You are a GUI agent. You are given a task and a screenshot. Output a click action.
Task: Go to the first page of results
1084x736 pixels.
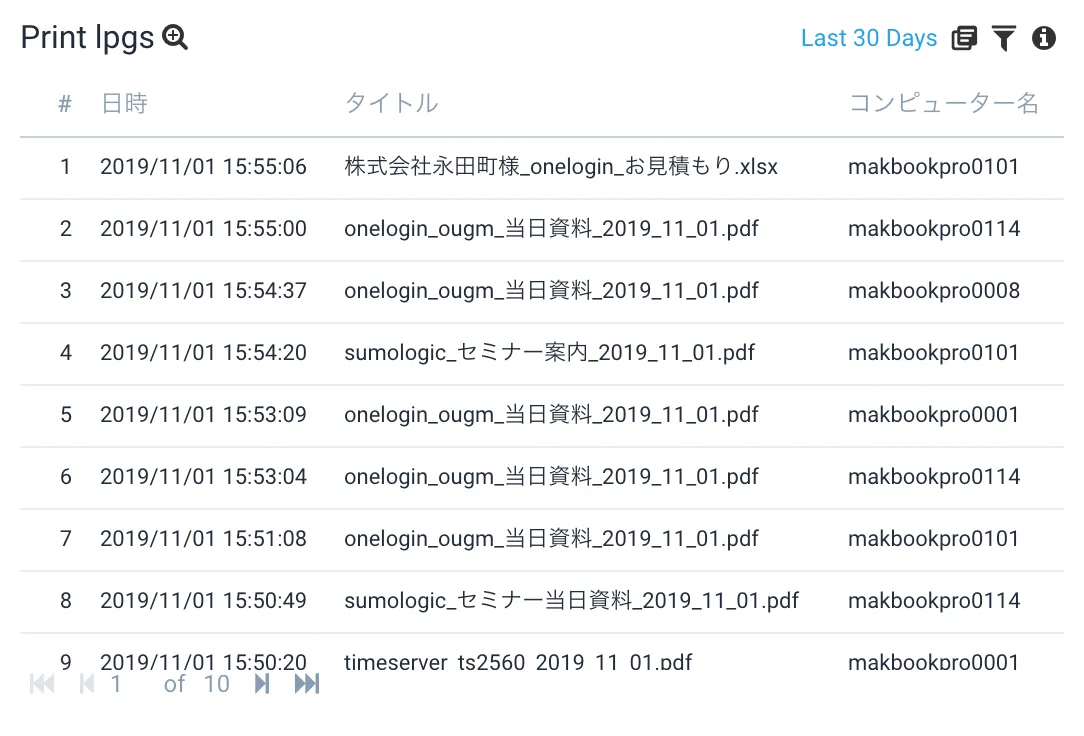42,683
